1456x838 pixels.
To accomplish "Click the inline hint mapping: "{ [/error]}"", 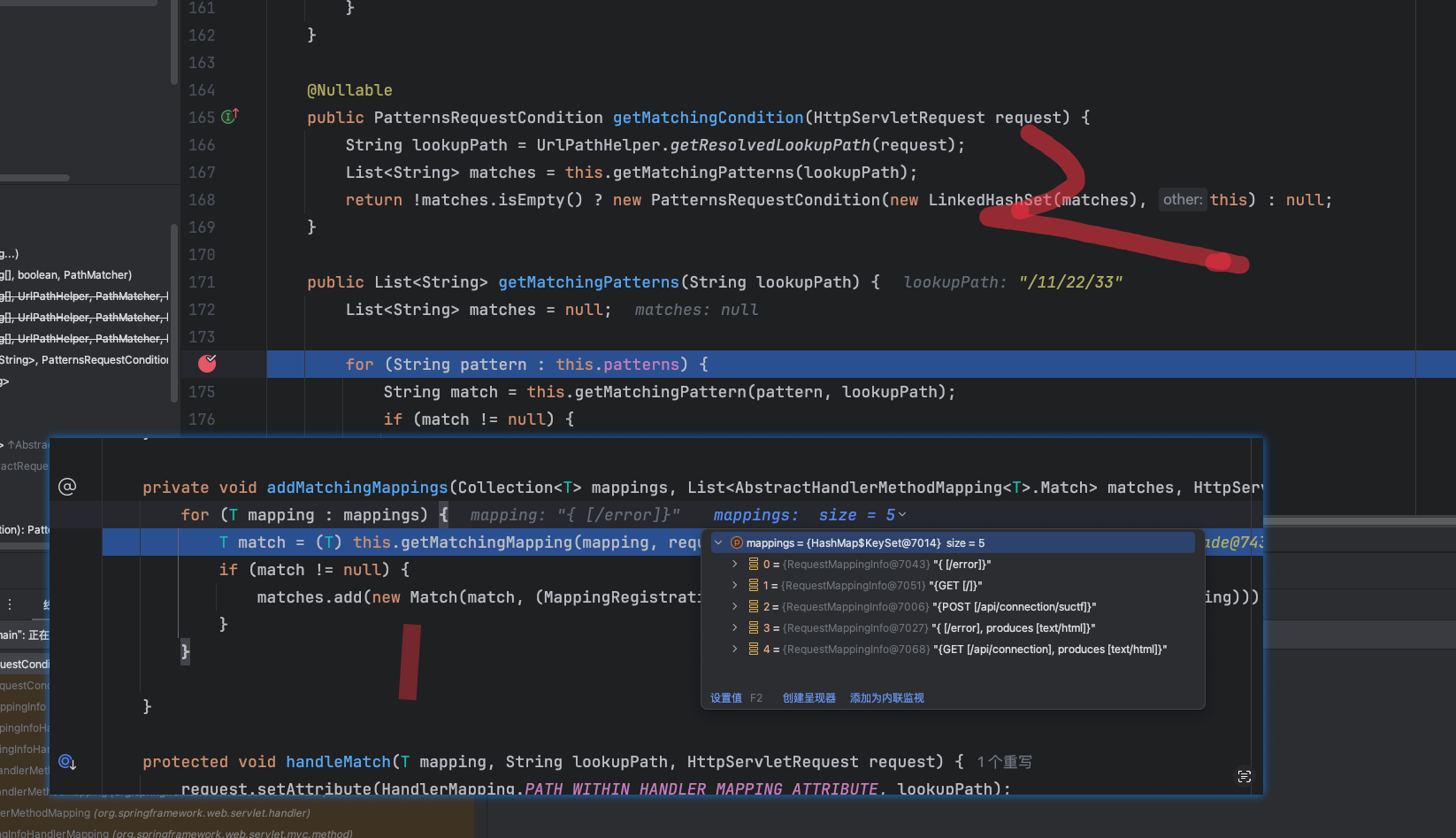I will 575,515.
